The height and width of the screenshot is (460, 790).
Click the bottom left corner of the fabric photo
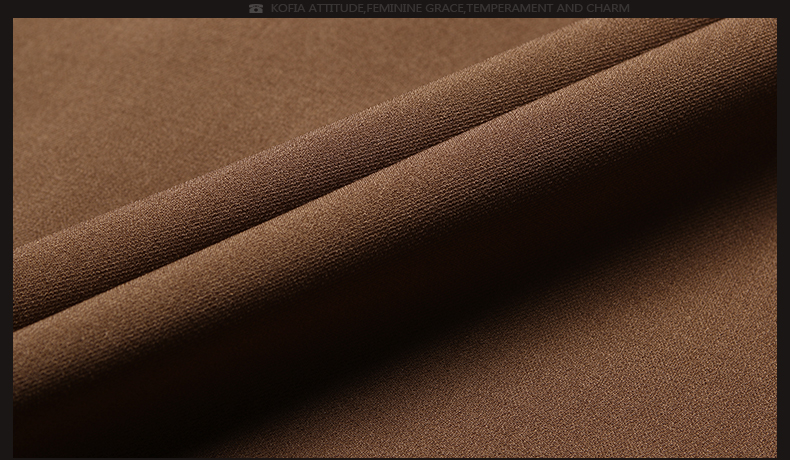[x=19, y=450]
